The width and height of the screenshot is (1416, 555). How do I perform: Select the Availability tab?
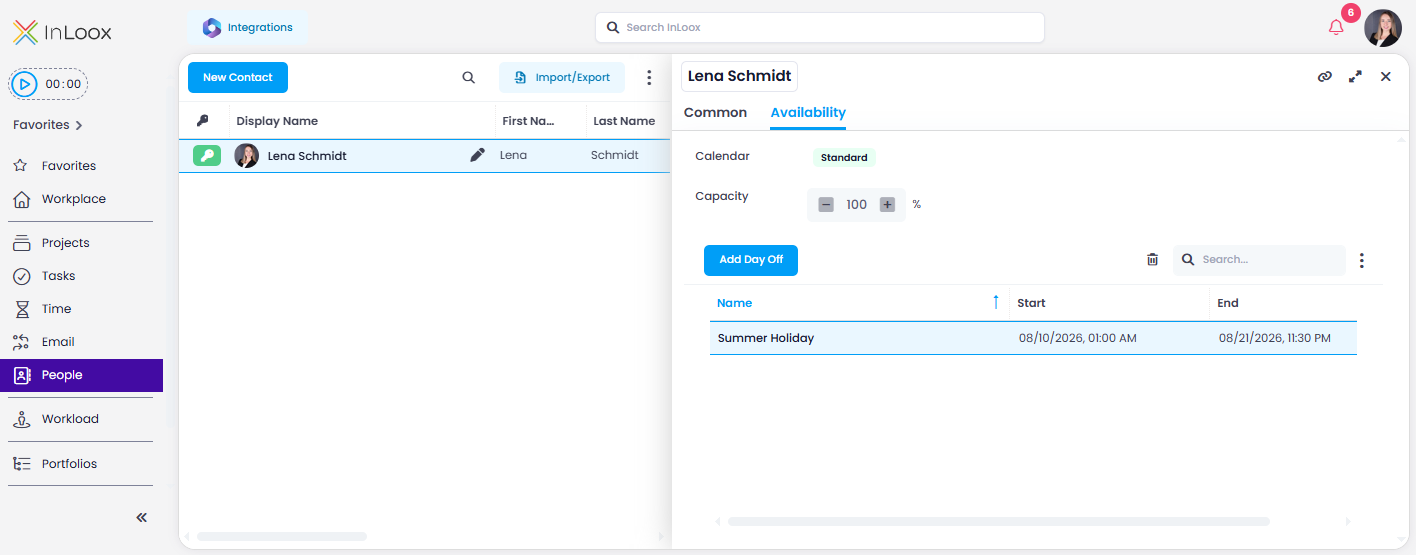pyautogui.click(x=808, y=113)
